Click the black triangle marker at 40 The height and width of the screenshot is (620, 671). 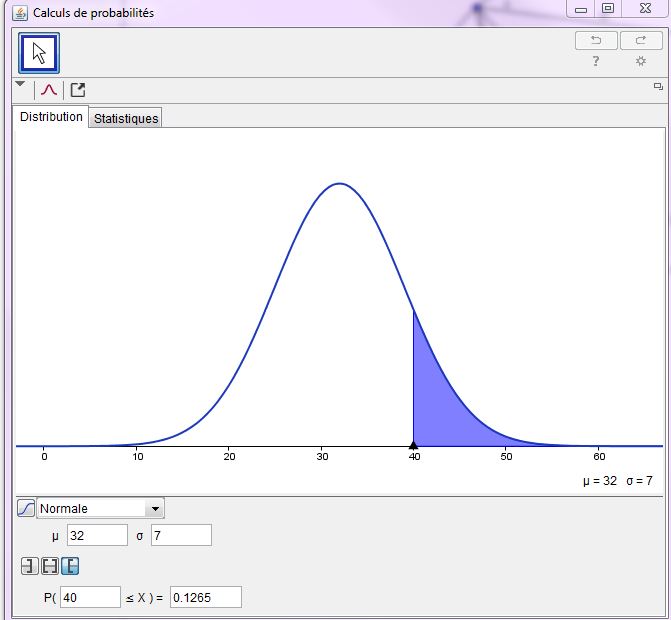coord(413,445)
